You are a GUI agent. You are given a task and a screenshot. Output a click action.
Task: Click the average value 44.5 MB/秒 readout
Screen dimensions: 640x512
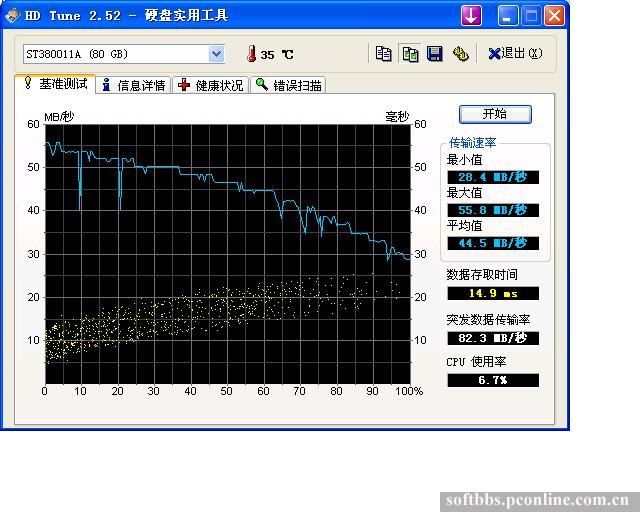[493, 243]
